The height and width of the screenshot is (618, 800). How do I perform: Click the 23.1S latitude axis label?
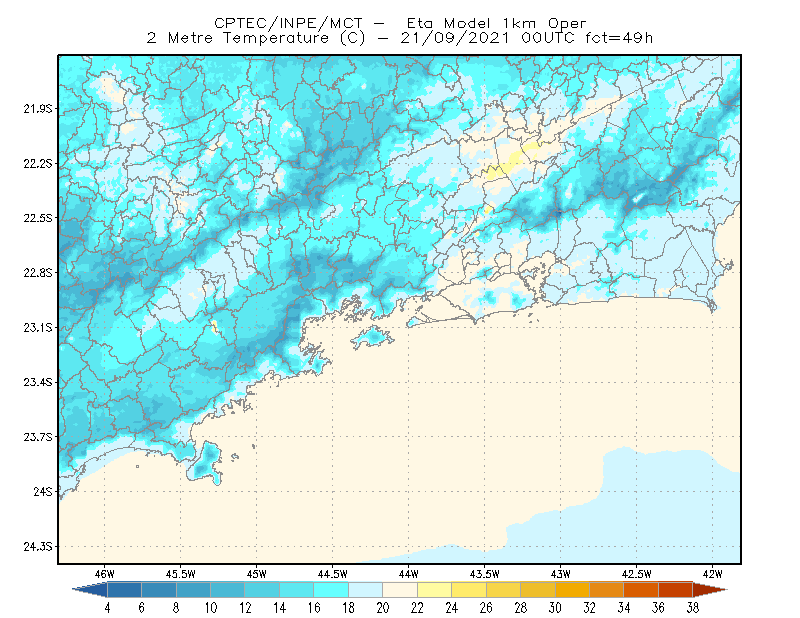[38, 327]
